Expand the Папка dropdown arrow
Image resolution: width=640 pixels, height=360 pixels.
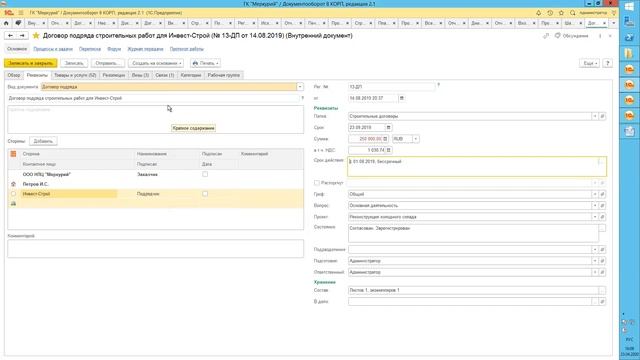pyautogui.click(x=595, y=116)
